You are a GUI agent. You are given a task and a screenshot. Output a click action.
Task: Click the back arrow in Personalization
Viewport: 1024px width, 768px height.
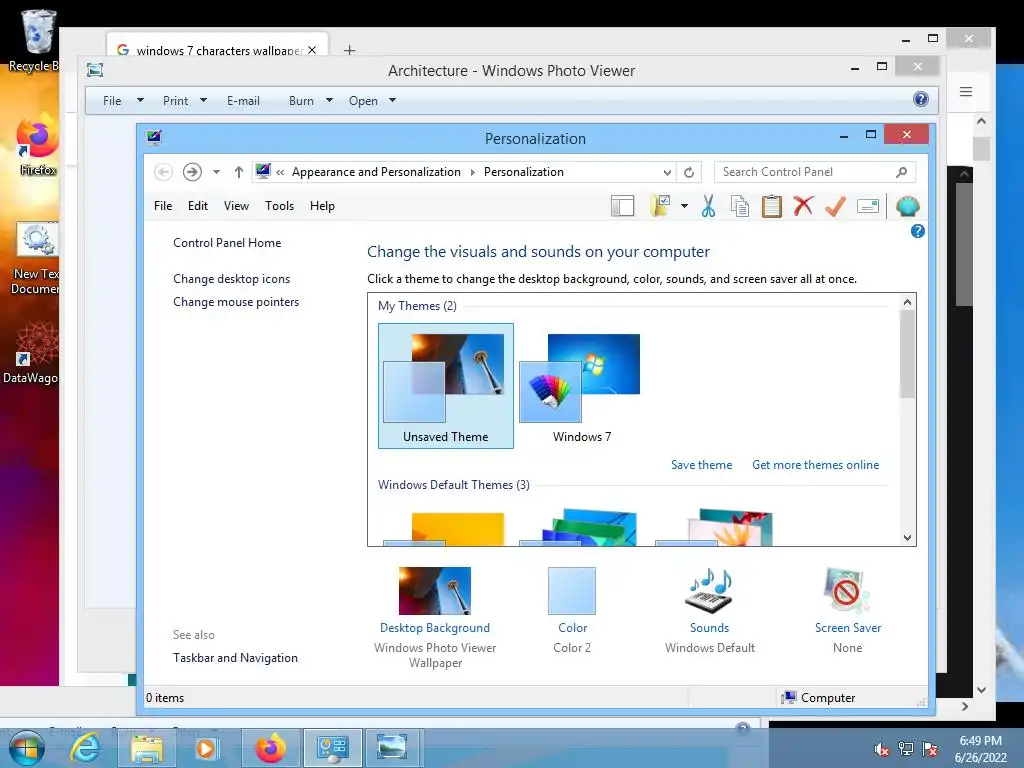(x=163, y=172)
